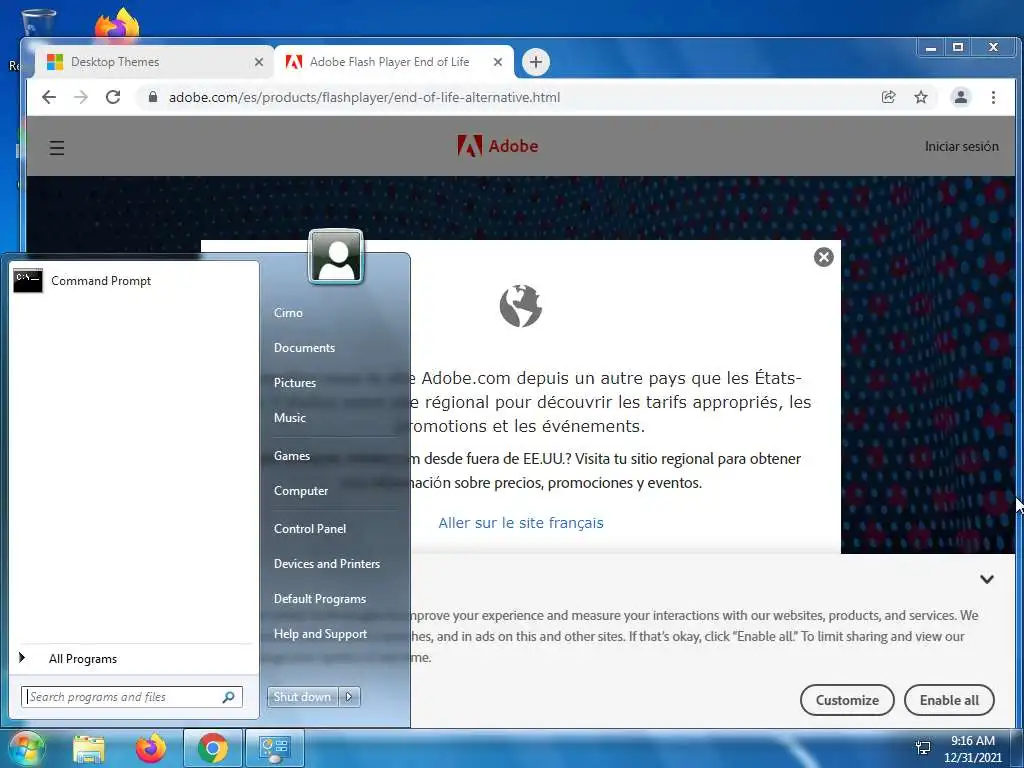The image size is (1024, 768).
Task: Open Help and Support
Action: (320, 634)
